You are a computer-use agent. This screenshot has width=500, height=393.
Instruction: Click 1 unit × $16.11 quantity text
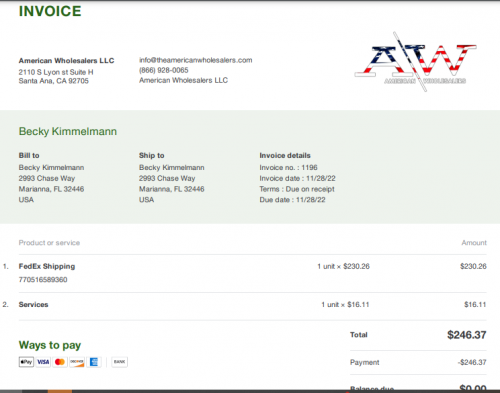click(x=345, y=305)
